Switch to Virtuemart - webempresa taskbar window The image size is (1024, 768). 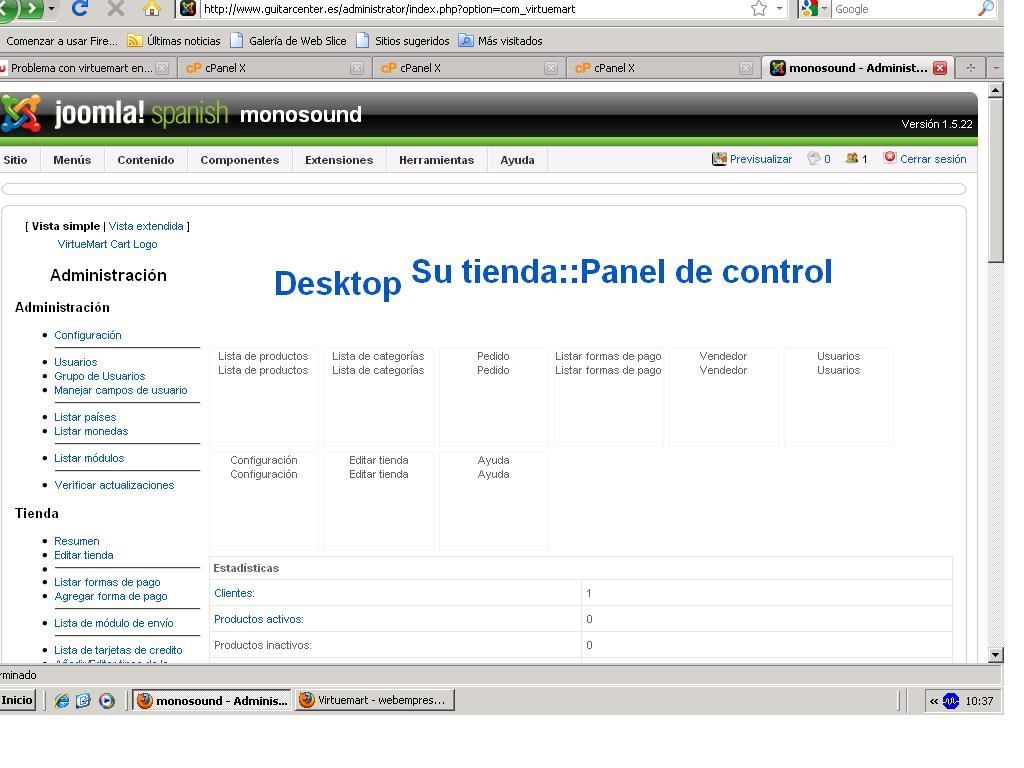pyautogui.click(x=375, y=700)
